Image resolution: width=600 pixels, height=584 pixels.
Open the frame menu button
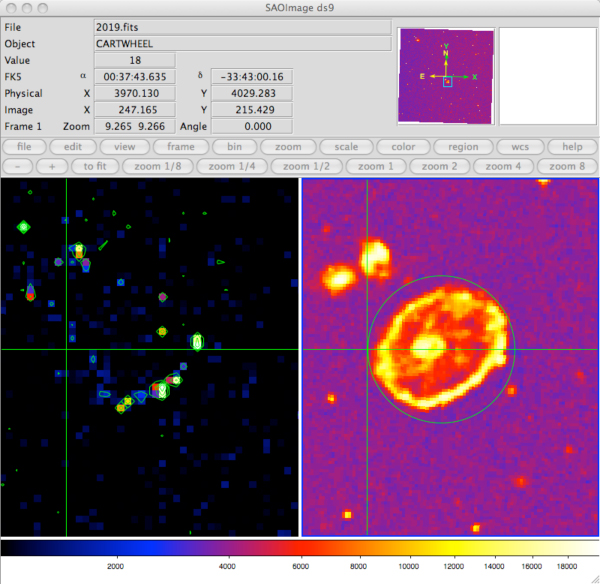pyautogui.click(x=181, y=147)
